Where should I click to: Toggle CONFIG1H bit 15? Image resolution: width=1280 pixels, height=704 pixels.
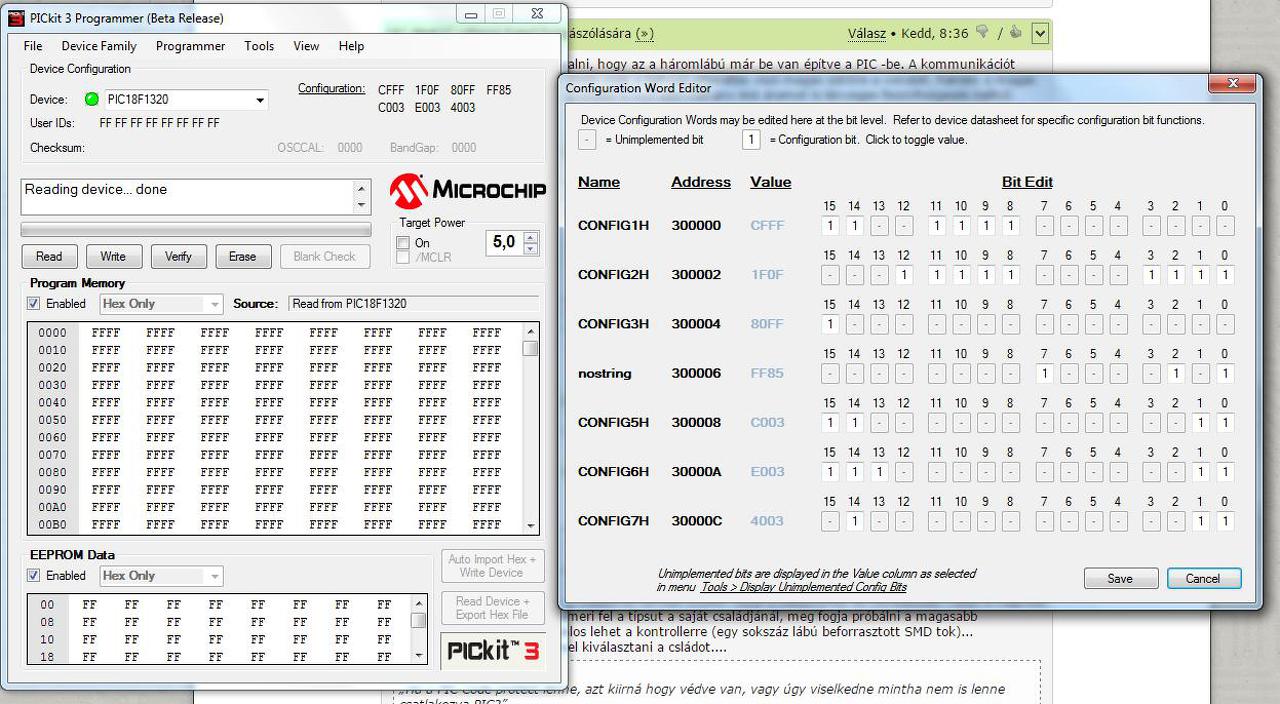coord(830,226)
